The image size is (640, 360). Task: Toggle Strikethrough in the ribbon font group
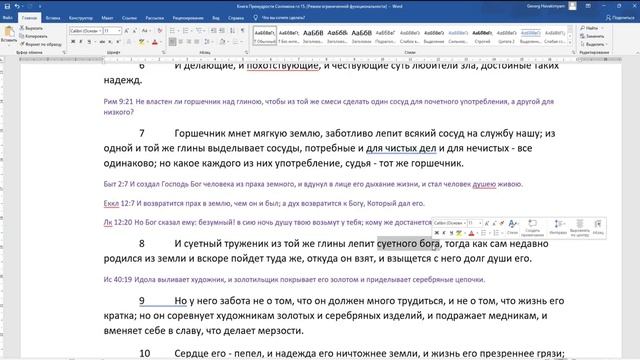tap(102, 42)
